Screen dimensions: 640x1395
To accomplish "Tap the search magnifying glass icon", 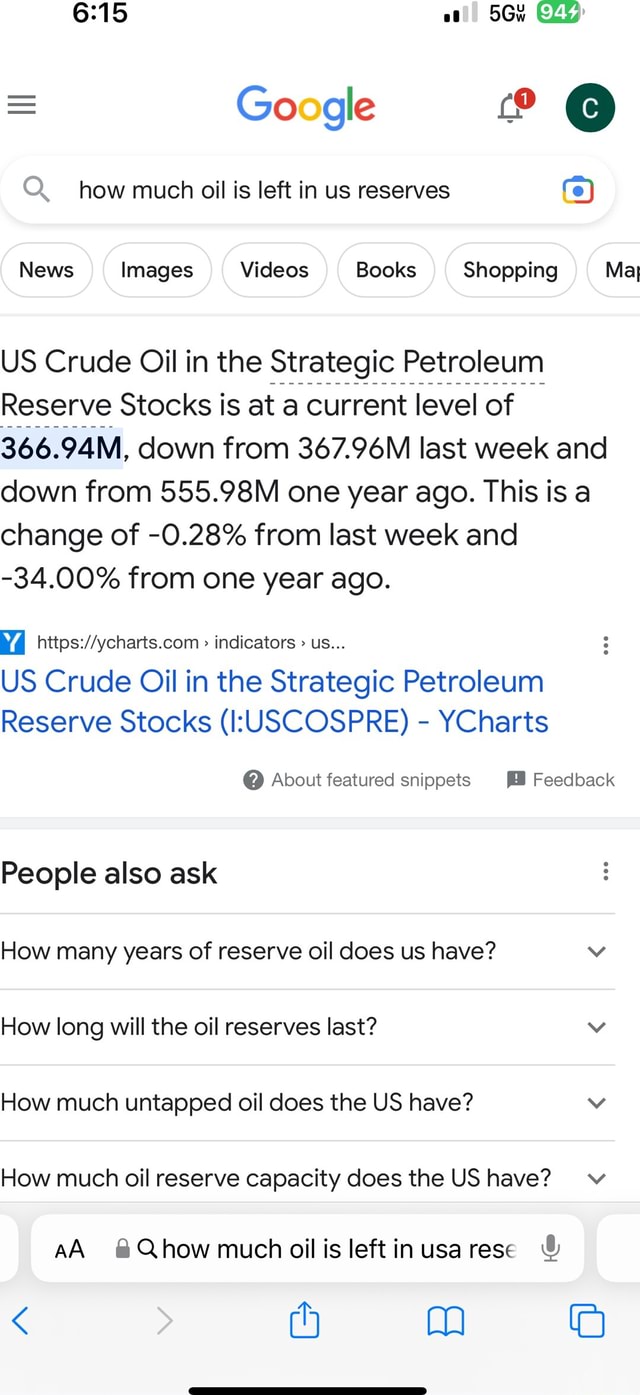I will tap(36, 189).
